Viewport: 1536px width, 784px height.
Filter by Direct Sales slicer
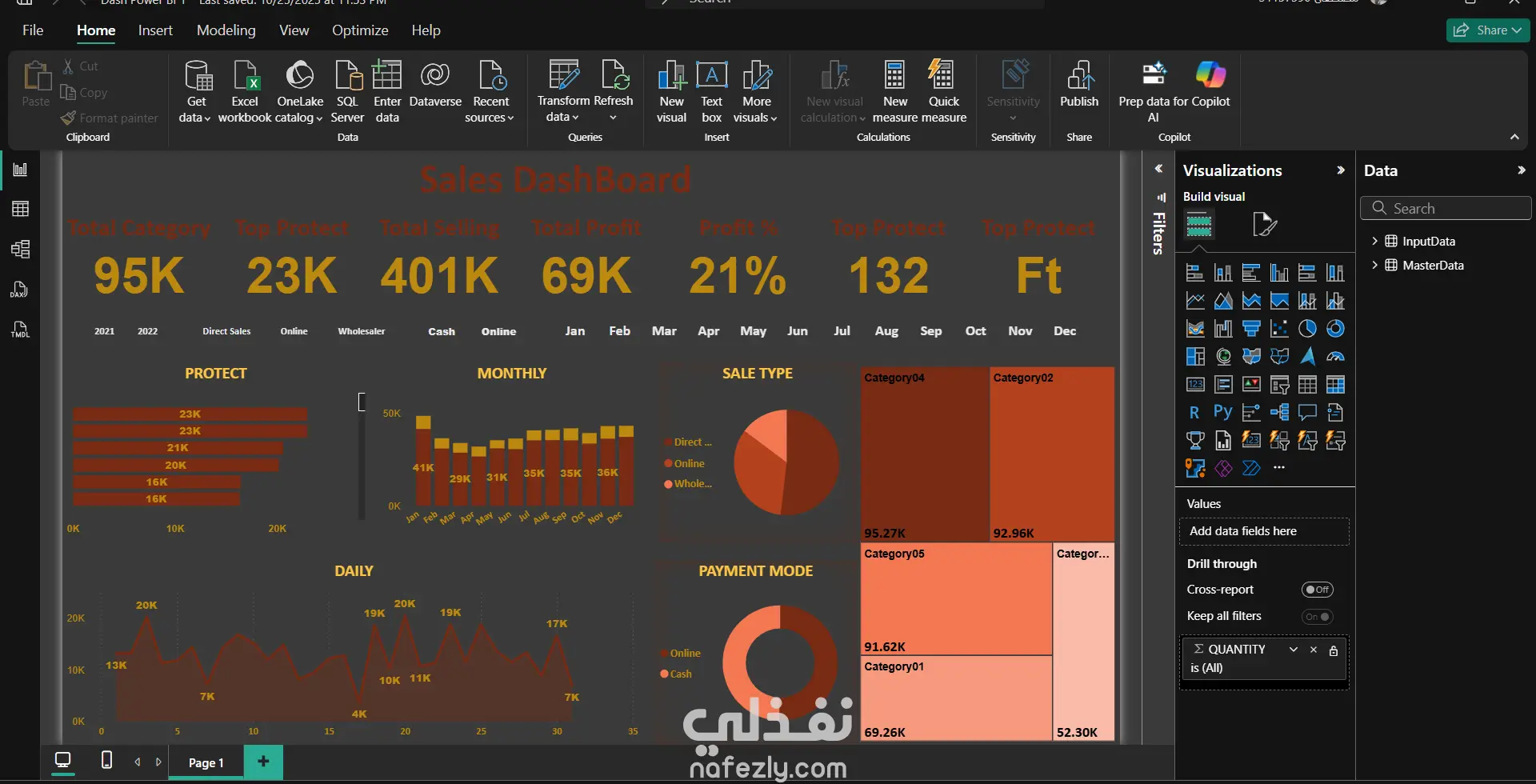point(226,331)
